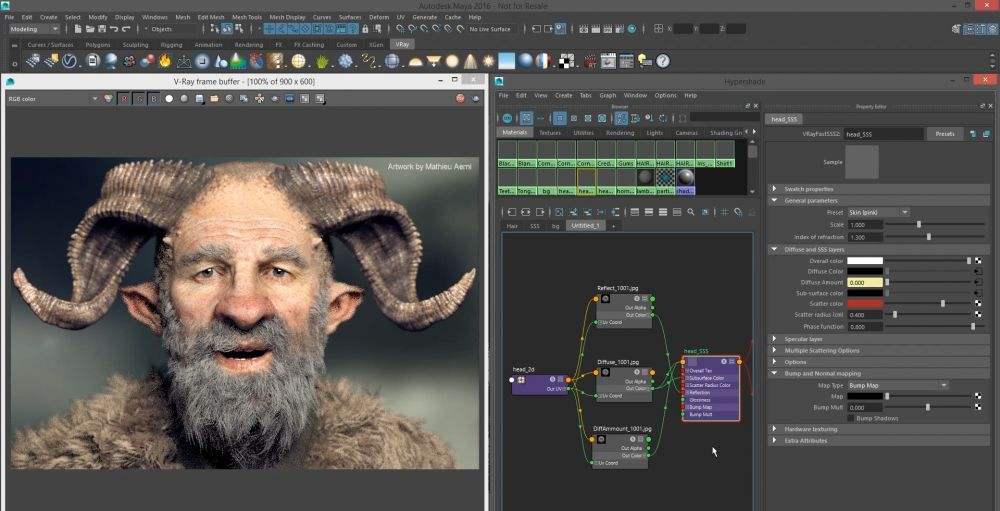
Task: Click the Diffuse Amount value field
Action: point(865,283)
